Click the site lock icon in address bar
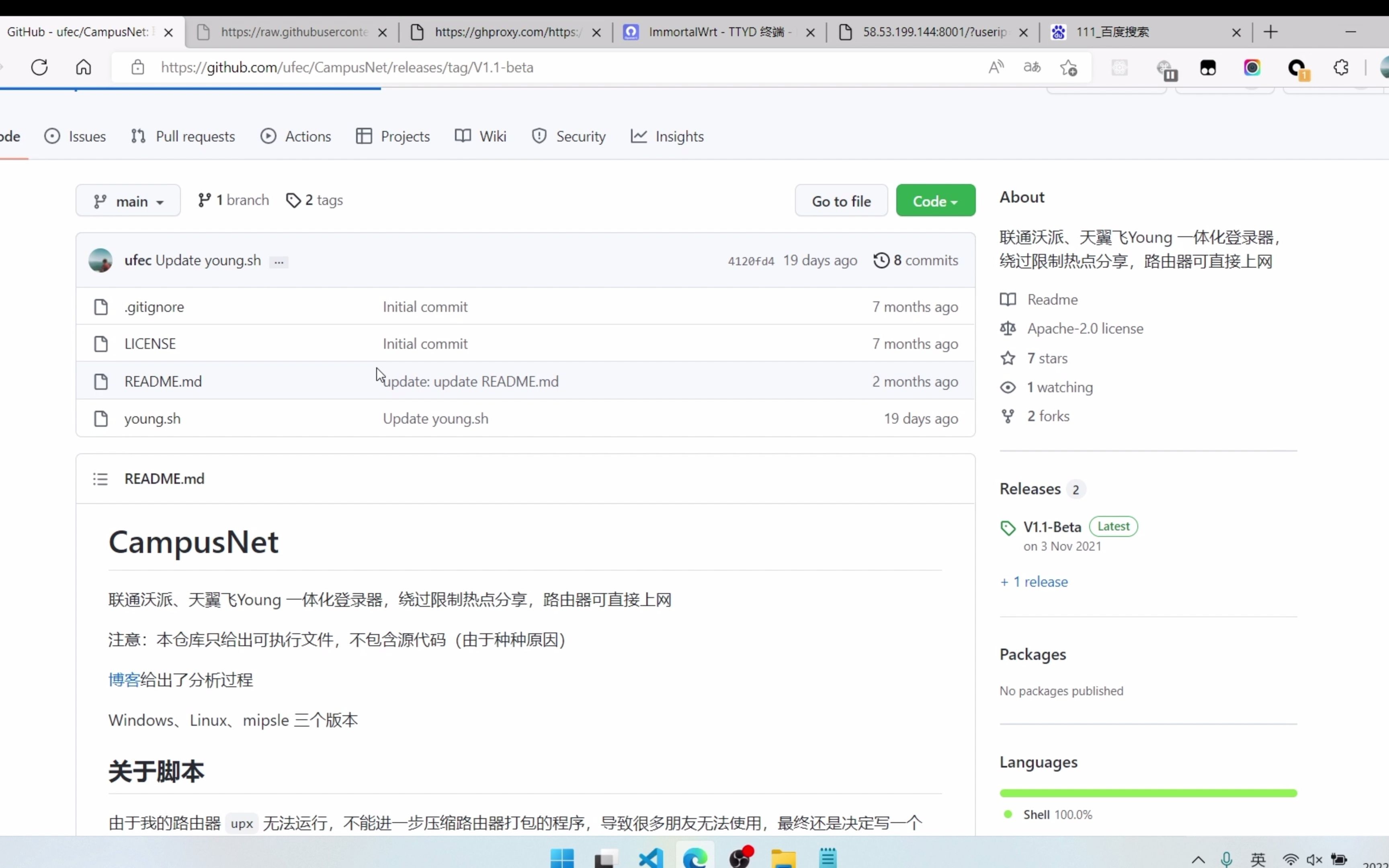 (138, 67)
